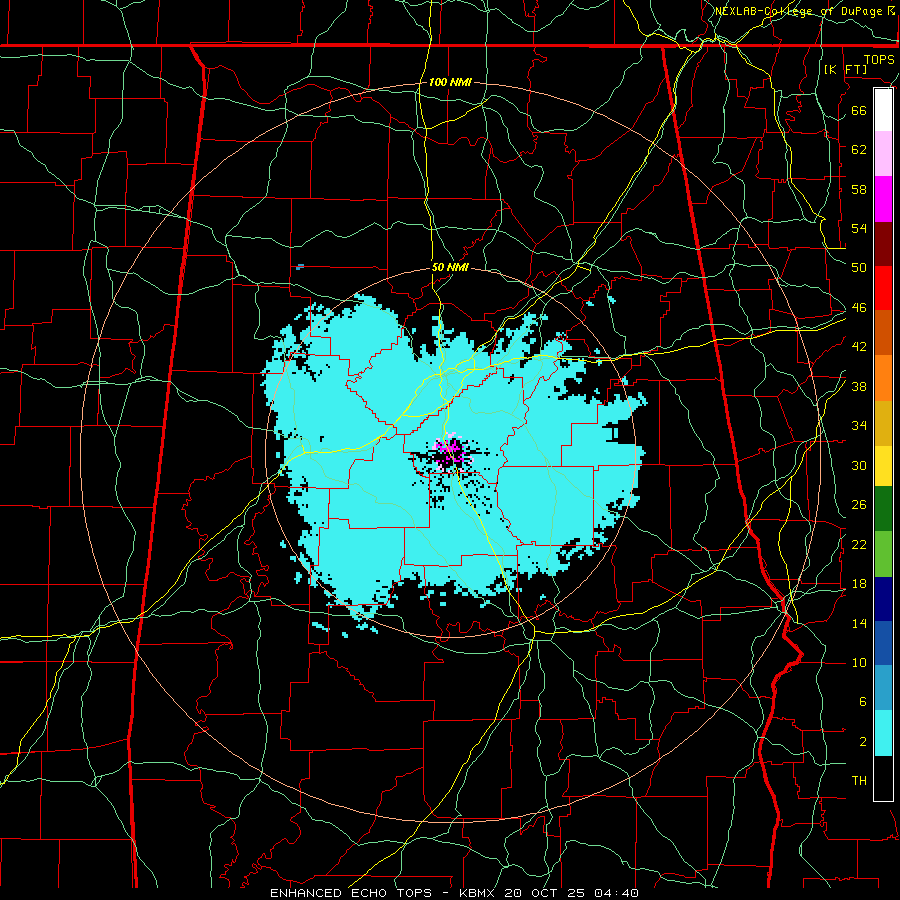Click the "04:40" timestamp

[617, 893]
